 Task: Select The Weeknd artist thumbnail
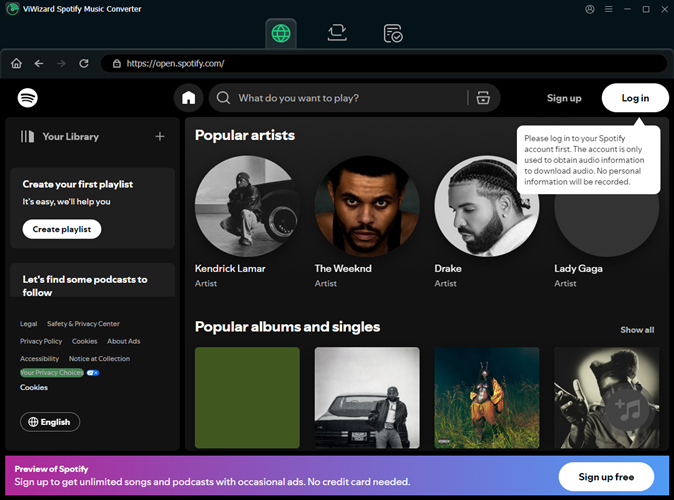pyautogui.click(x=367, y=208)
